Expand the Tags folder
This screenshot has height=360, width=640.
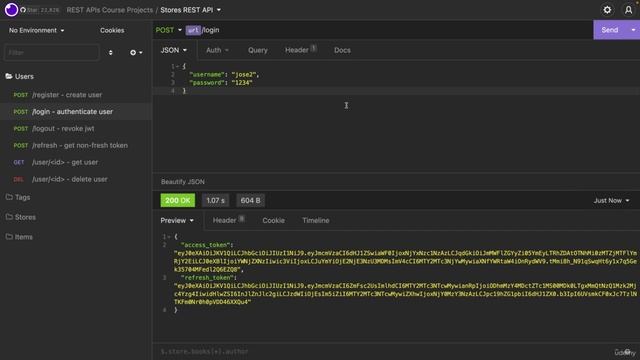coord(18,197)
